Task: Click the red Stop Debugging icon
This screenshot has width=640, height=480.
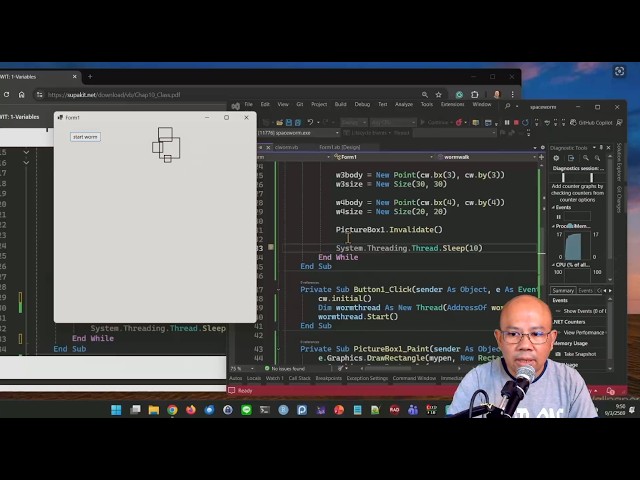Action: (x=516, y=122)
